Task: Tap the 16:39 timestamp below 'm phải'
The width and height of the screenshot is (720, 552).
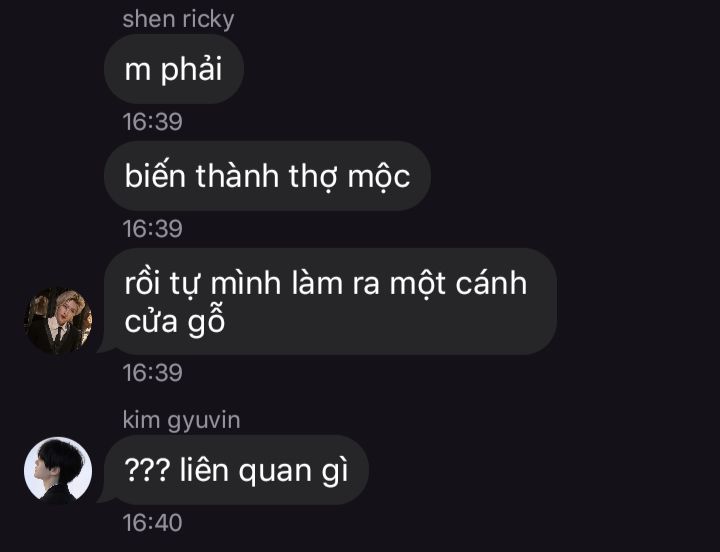Action: (152, 122)
